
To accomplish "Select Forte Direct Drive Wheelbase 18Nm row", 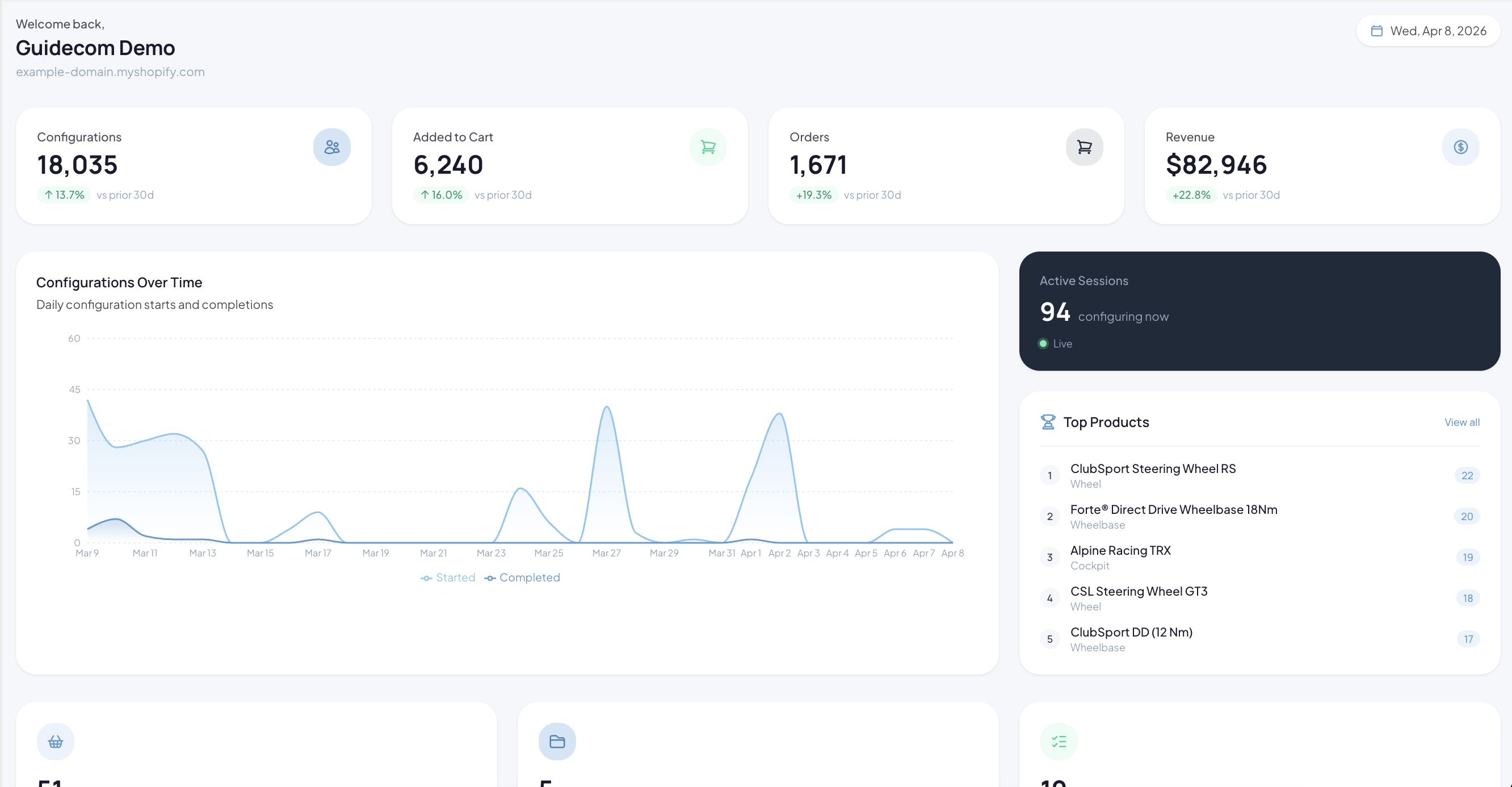I will tap(1259, 517).
